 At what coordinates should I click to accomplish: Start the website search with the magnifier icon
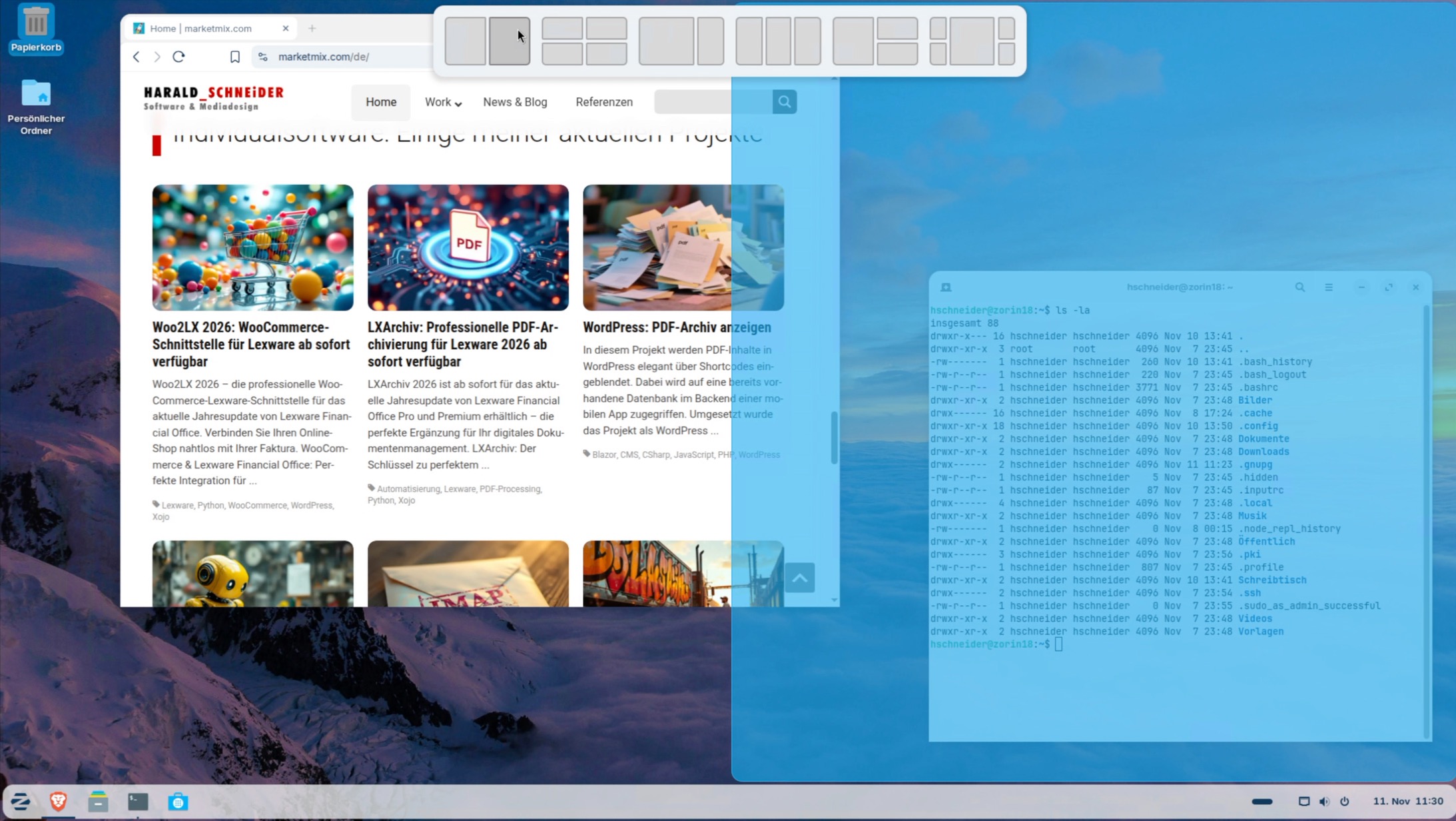[x=784, y=101]
